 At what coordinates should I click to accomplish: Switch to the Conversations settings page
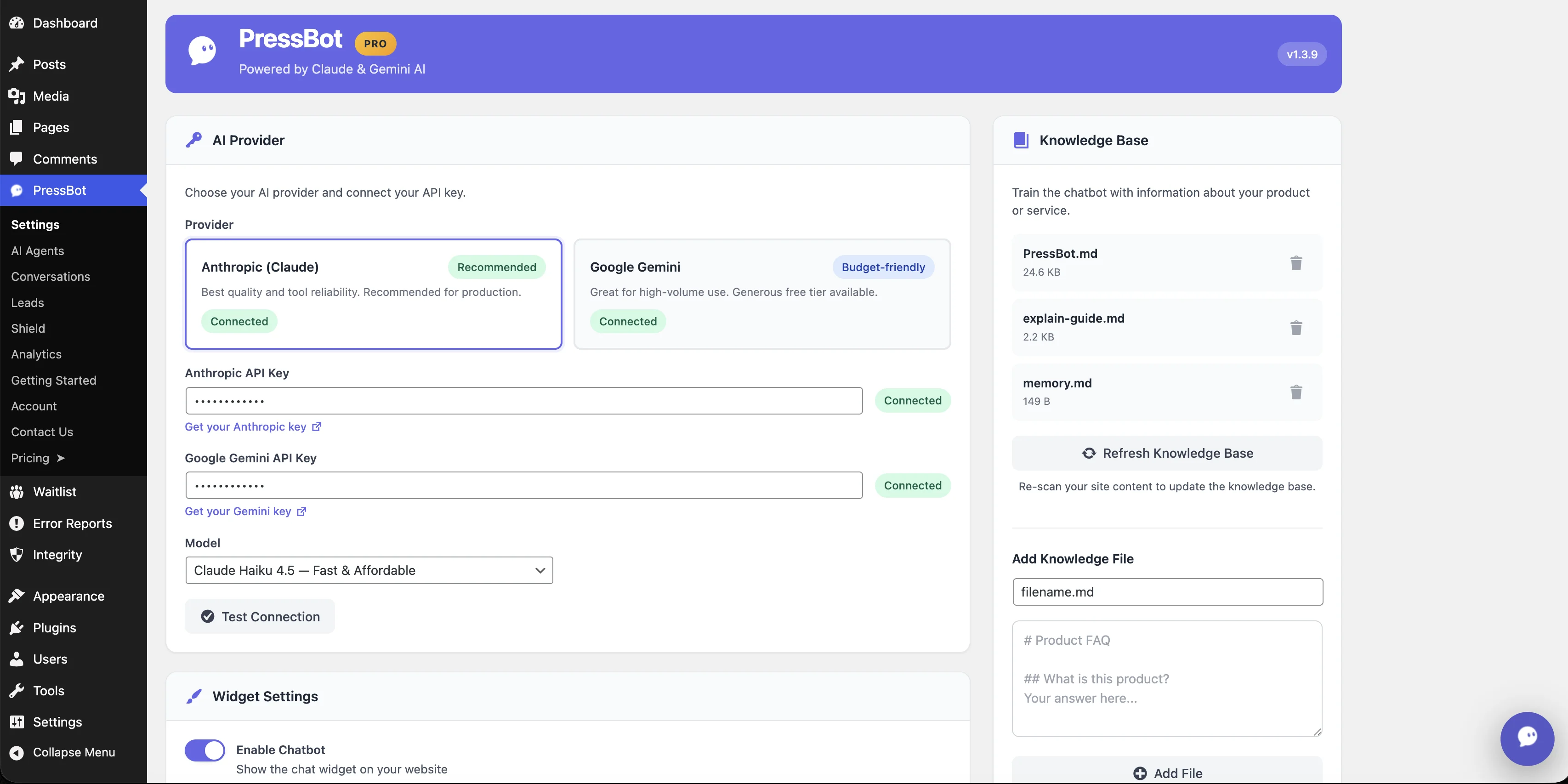pyautogui.click(x=51, y=276)
